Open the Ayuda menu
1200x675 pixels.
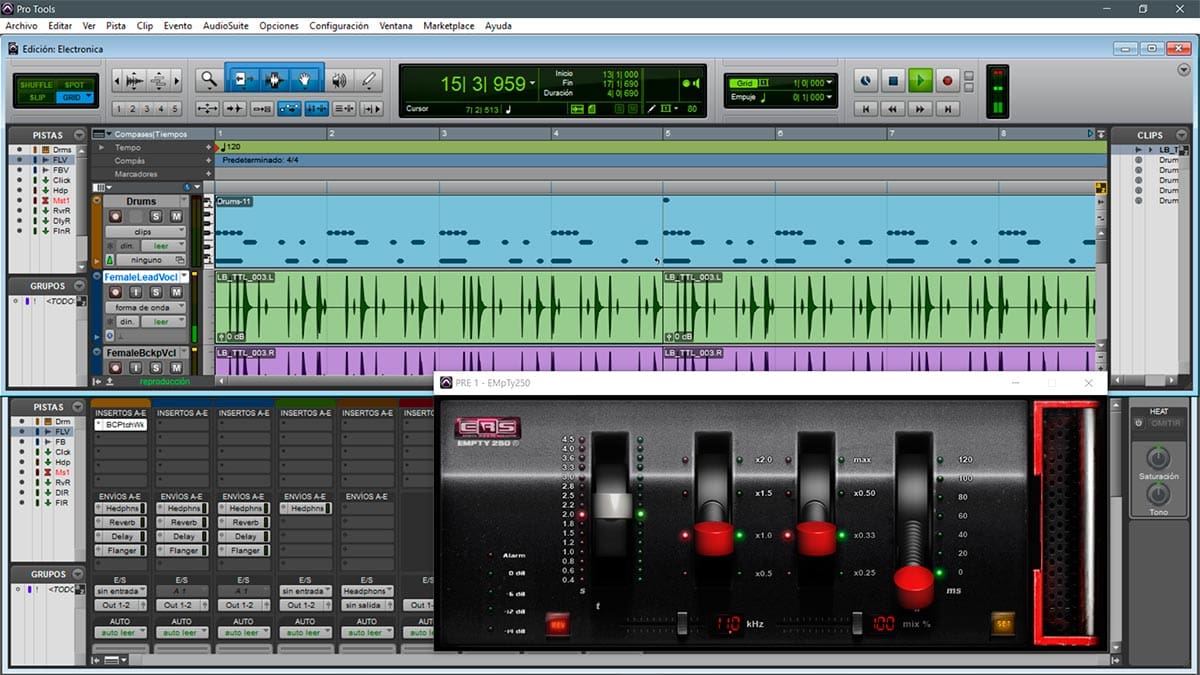(498, 25)
